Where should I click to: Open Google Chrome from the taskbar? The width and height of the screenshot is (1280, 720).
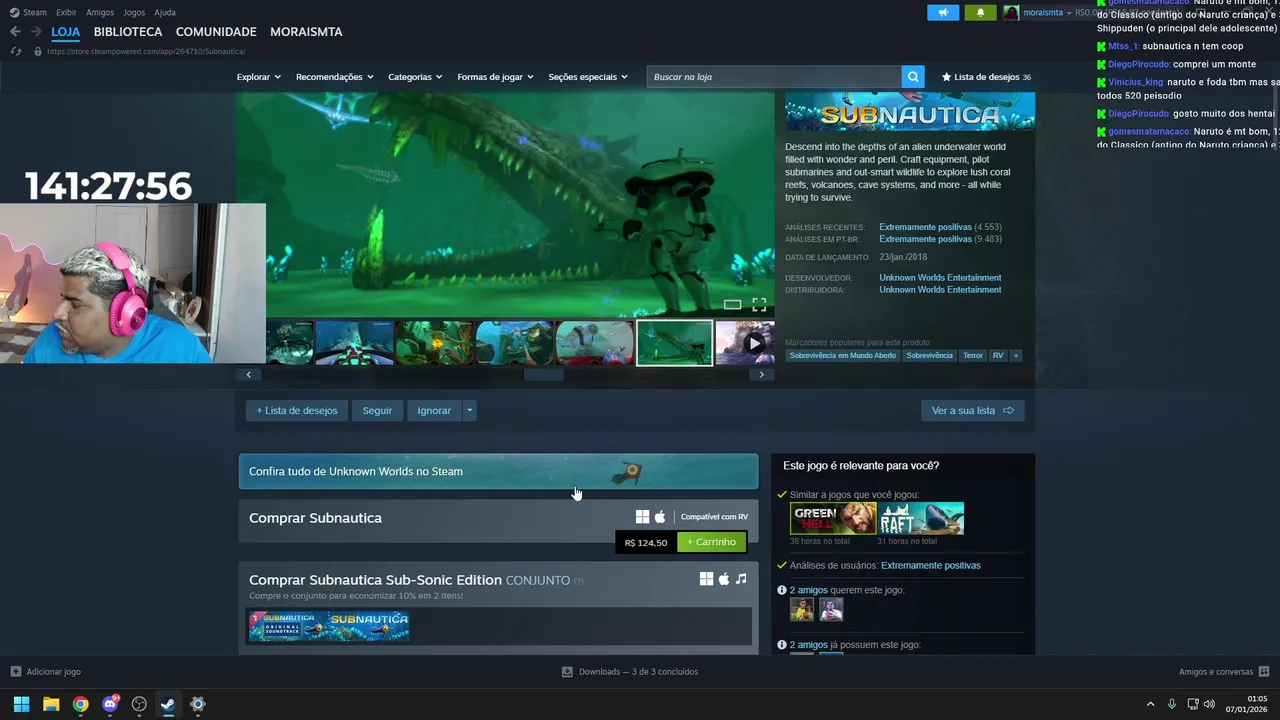(80, 704)
